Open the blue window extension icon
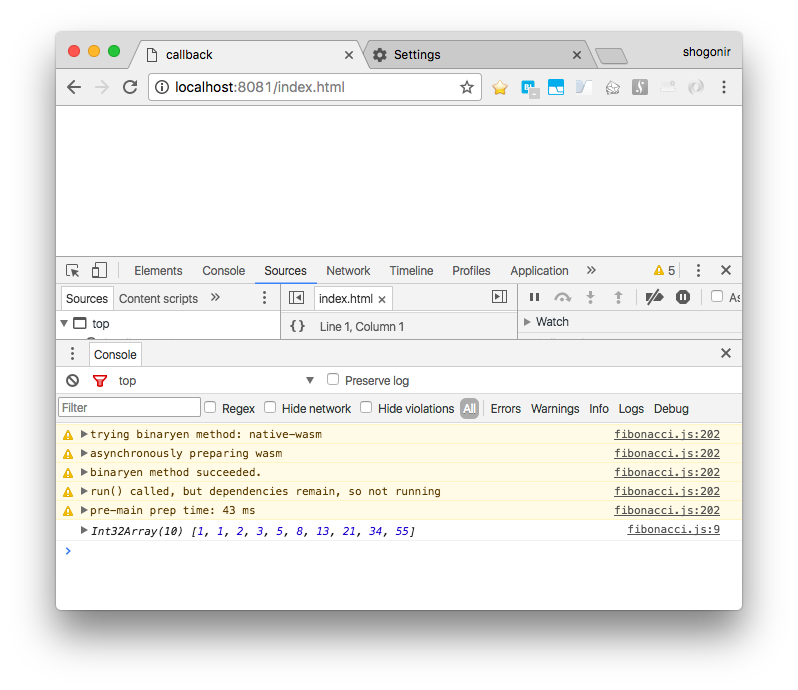Viewport: 798px width, 690px height. pyautogui.click(x=556, y=88)
